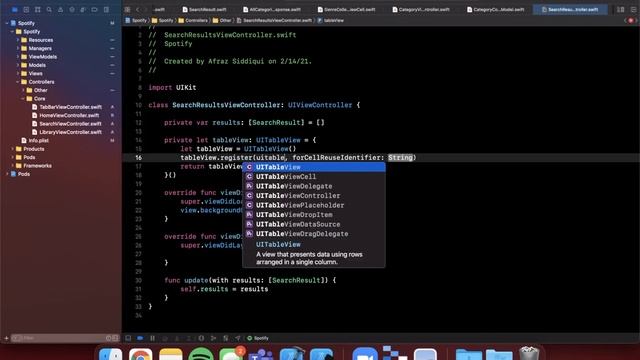
Task: Click tableView in the jump bar
Action: [331, 20]
